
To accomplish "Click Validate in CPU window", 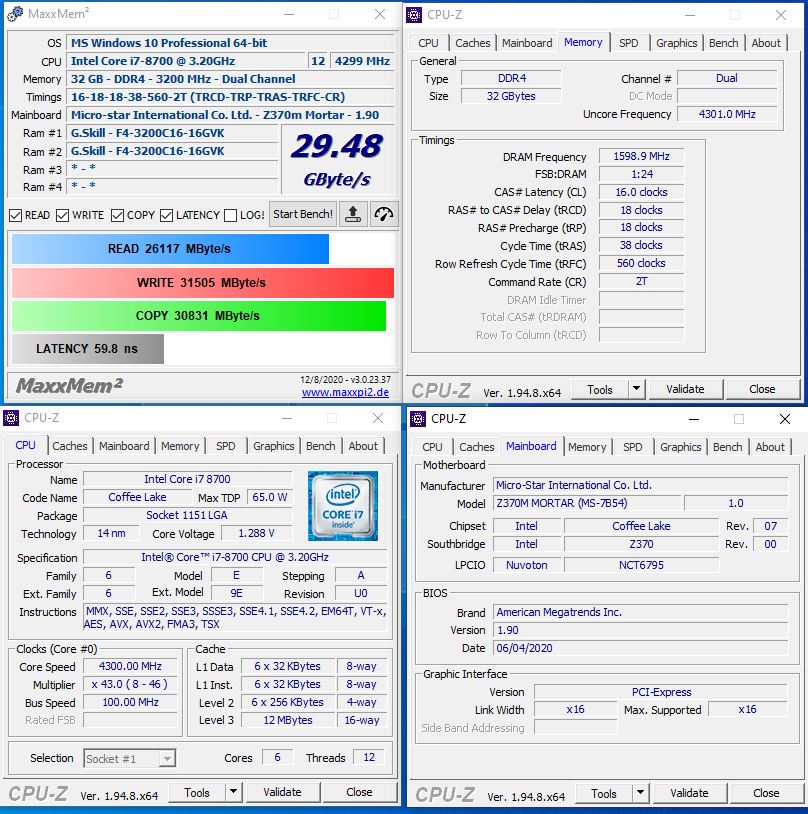I will coord(282,792).
